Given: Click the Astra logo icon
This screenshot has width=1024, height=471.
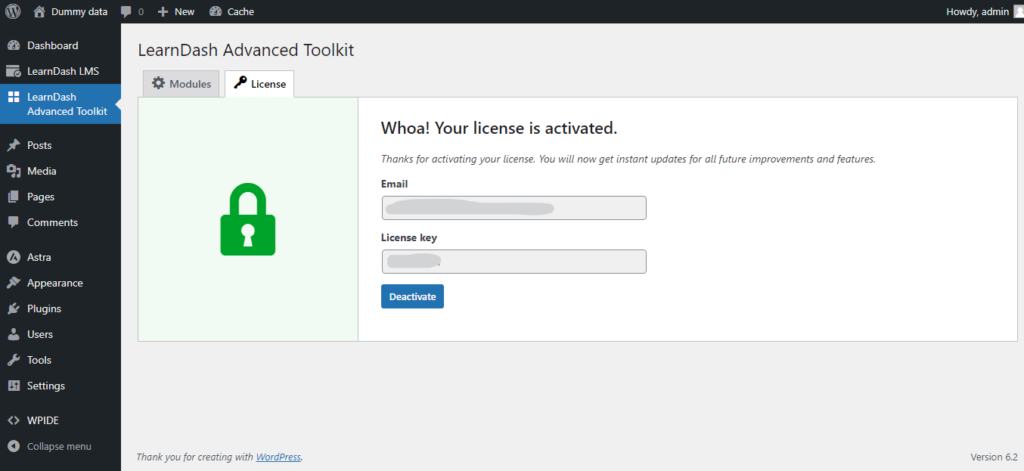Looking at the screenshot, I should click(13, 257).
